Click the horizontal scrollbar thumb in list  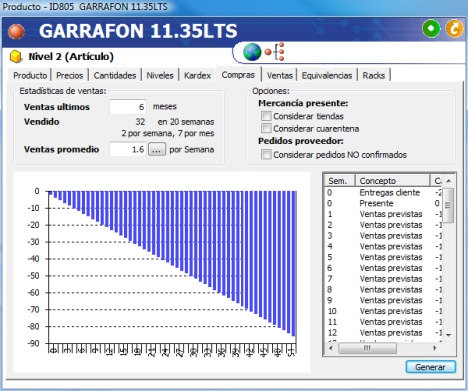(x=367, y=348)
